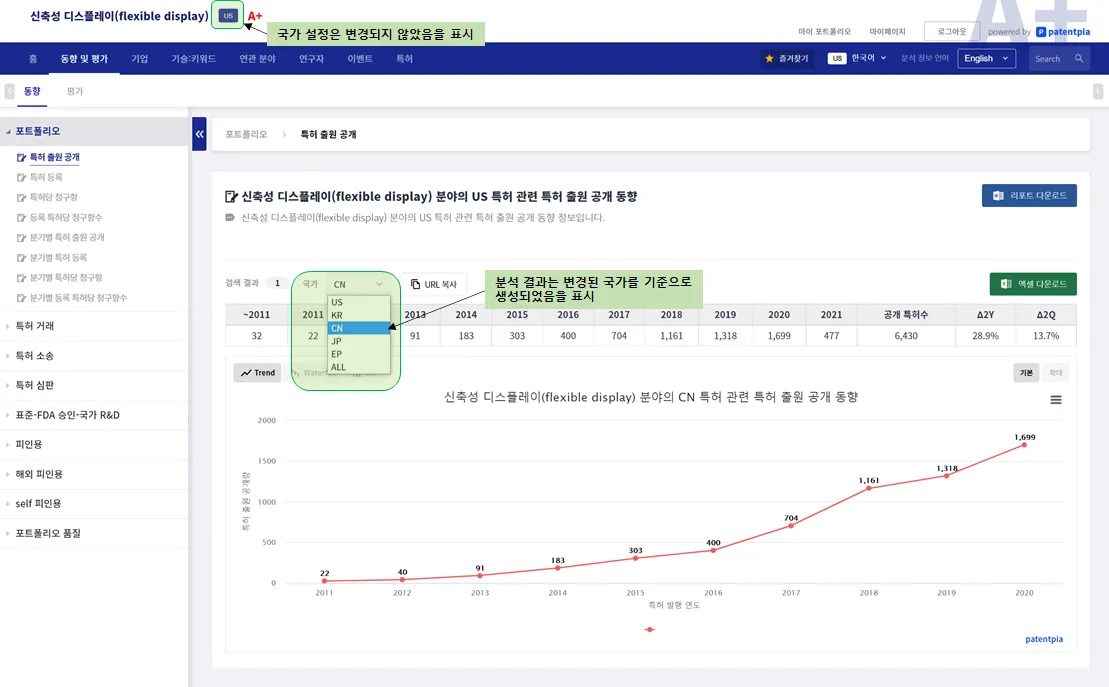Open 동향 및 평가 navigation menu

pos(84,59)
